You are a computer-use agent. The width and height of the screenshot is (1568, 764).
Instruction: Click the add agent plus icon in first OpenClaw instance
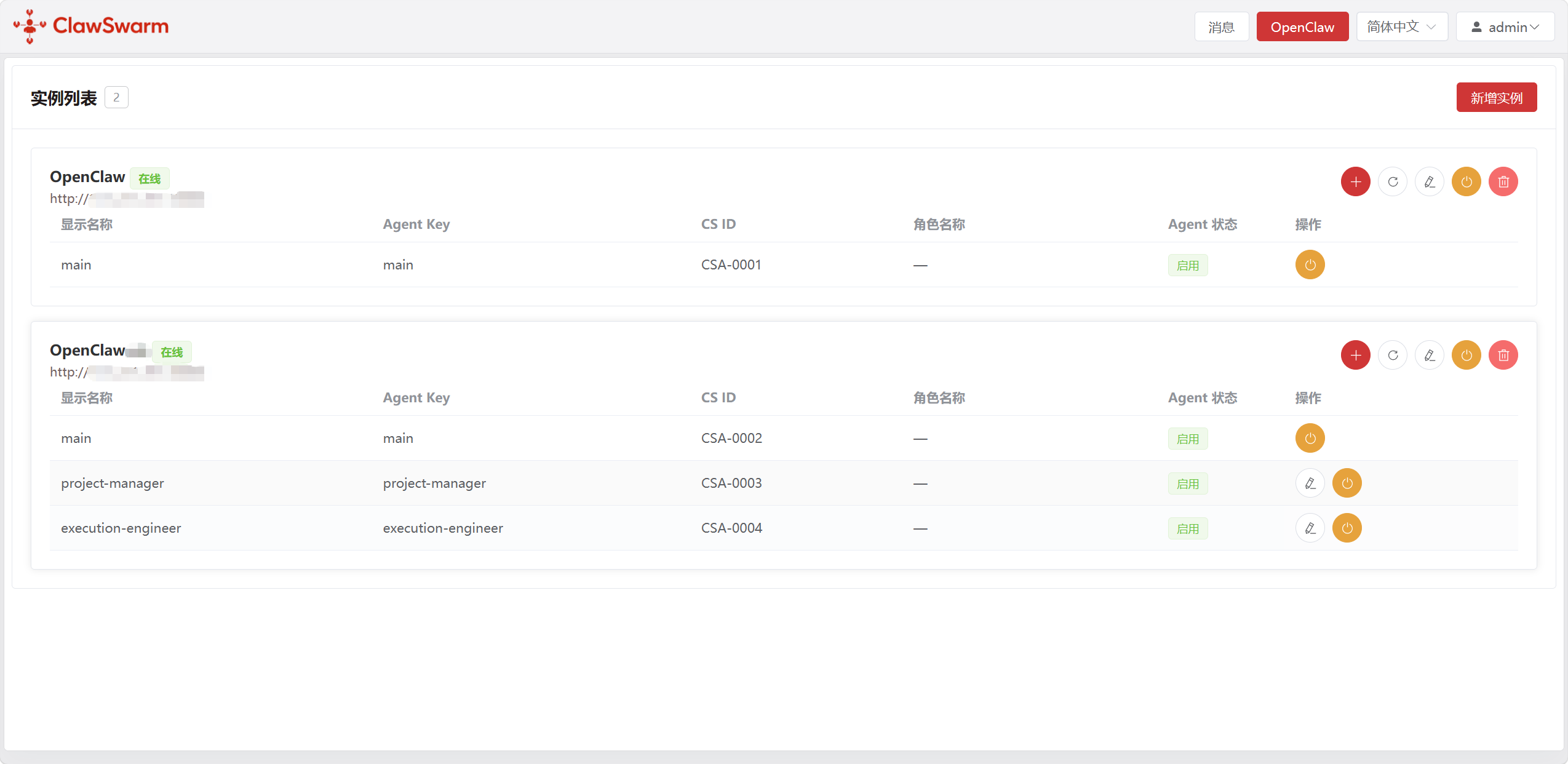1355,181
